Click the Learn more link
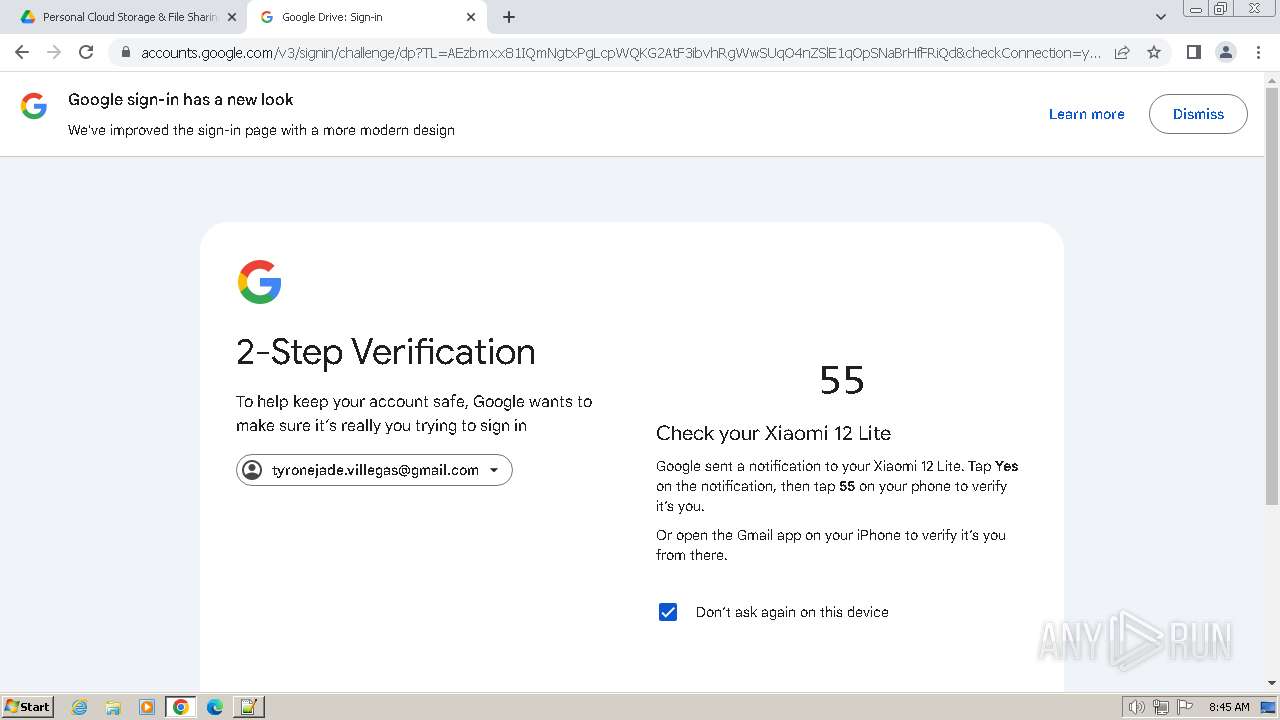The image size is (1280, 720). (1086, 114)
